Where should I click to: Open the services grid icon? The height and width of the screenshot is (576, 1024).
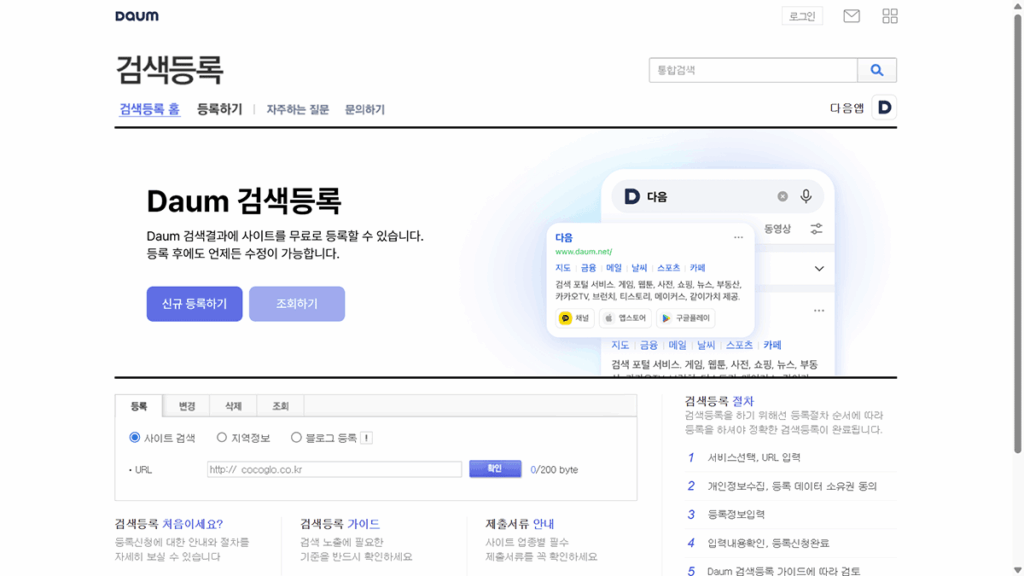[889, 16]
